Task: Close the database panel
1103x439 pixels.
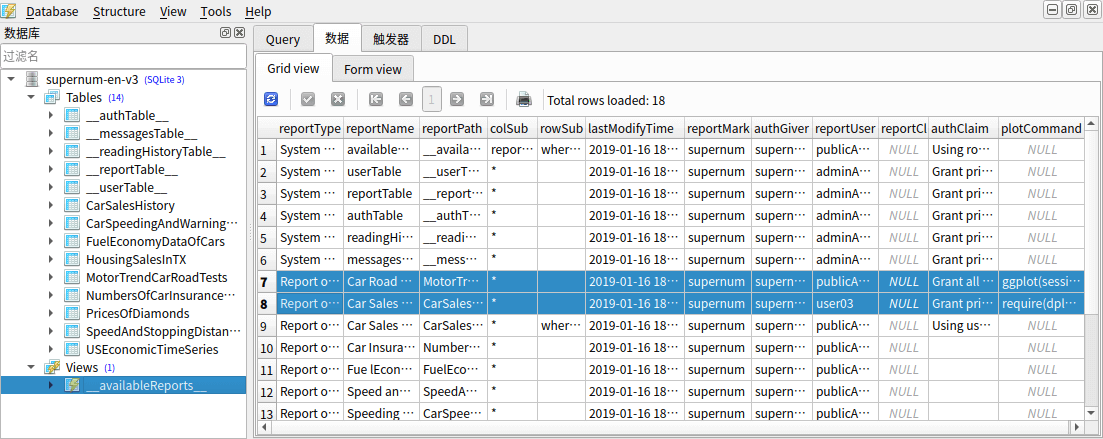Action: click(x=239, y=32)
